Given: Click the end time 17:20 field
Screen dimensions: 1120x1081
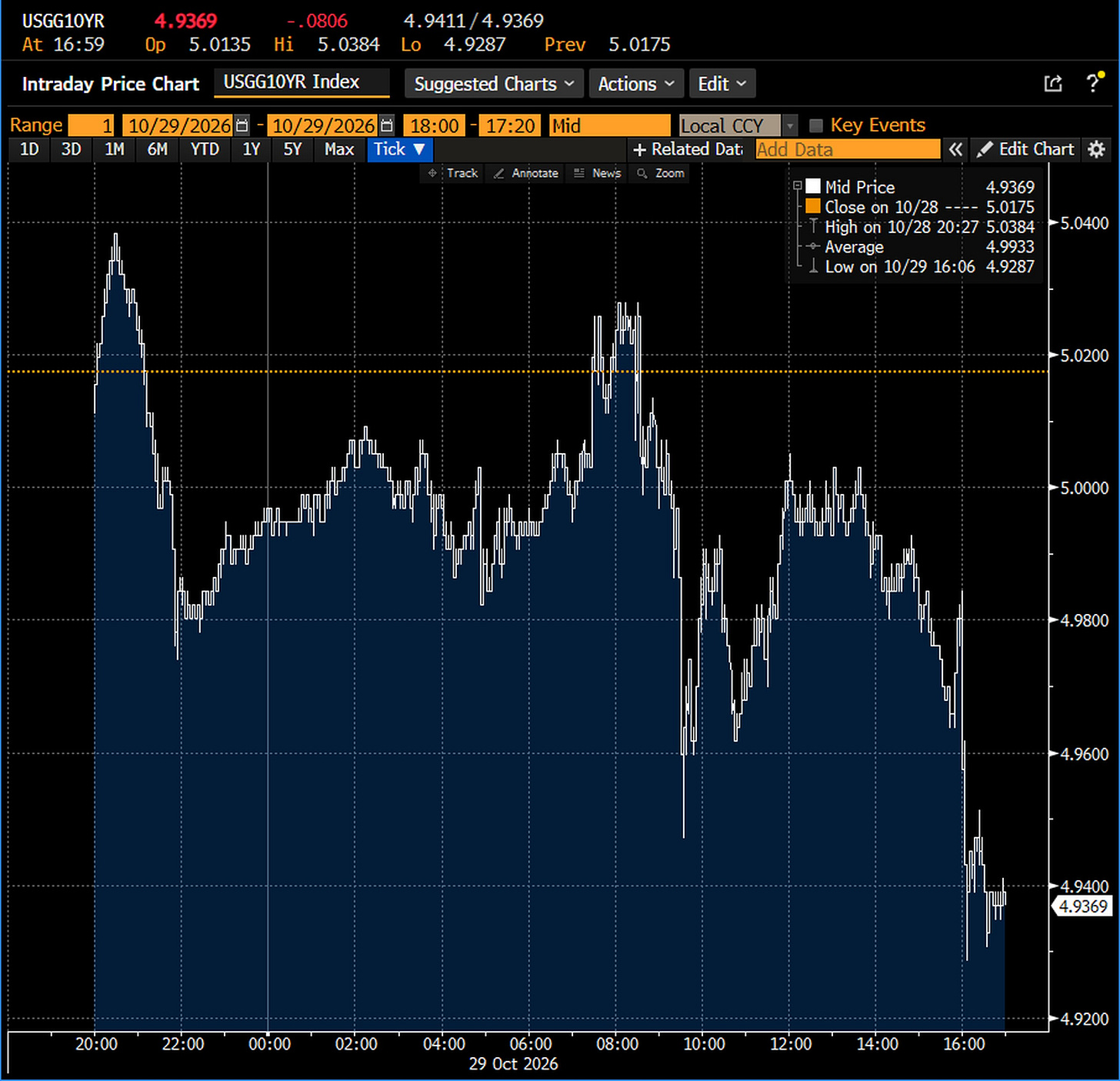Looking at the screenshot, I should coord(510,125).
